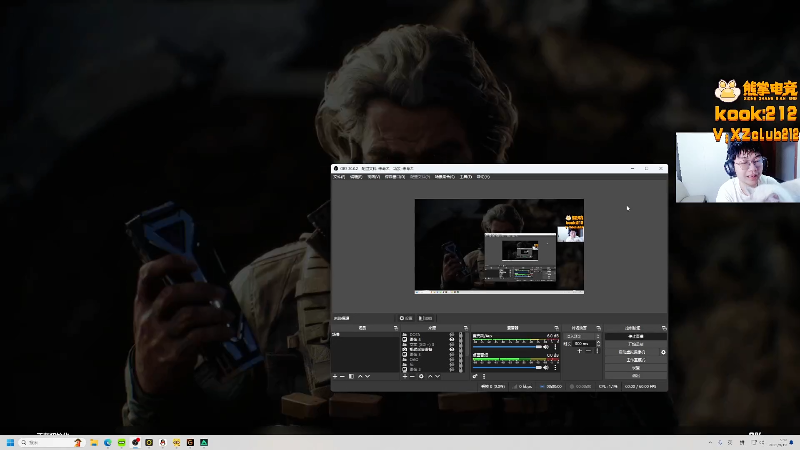Toggle visibility eye of the top source row
The image size is (800, 450).
452,334
